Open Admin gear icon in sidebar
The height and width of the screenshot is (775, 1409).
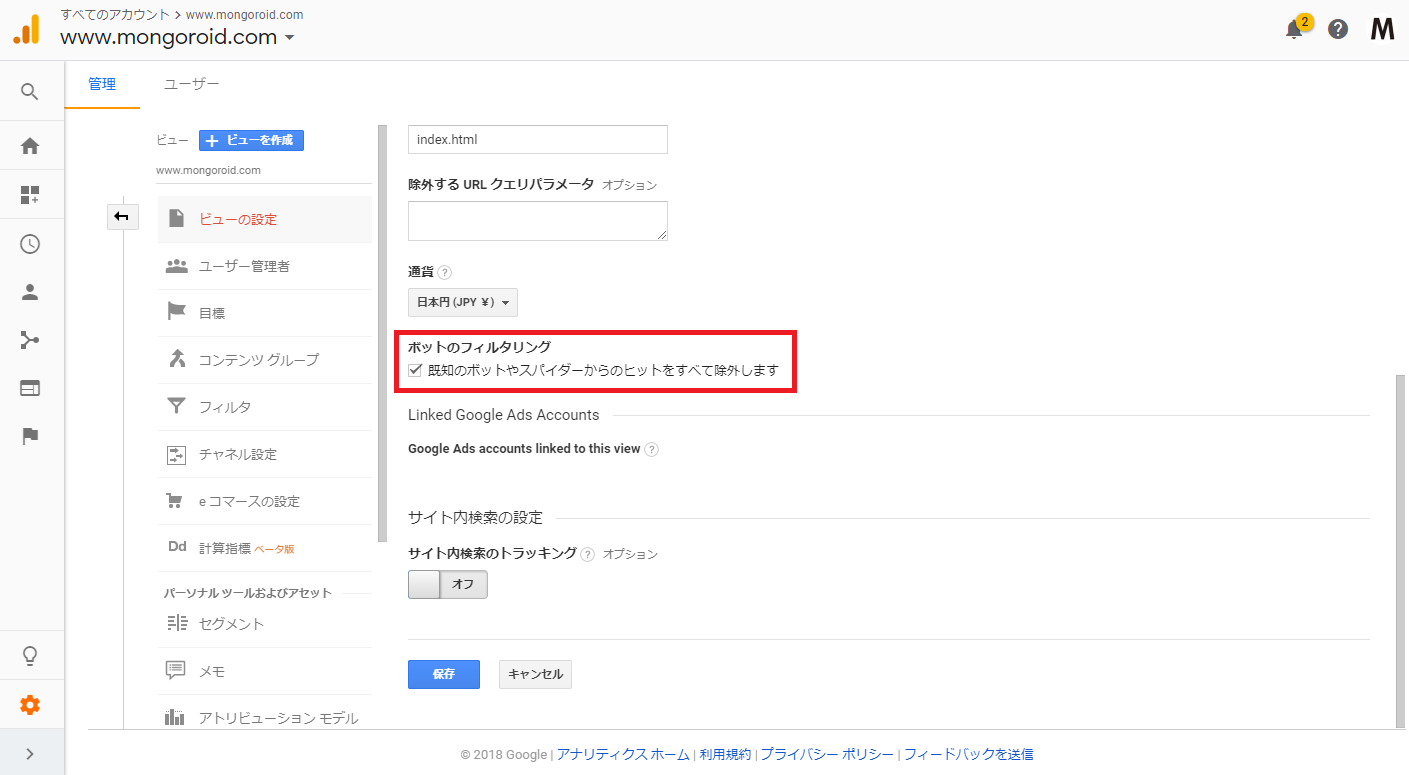pos(30,705)
